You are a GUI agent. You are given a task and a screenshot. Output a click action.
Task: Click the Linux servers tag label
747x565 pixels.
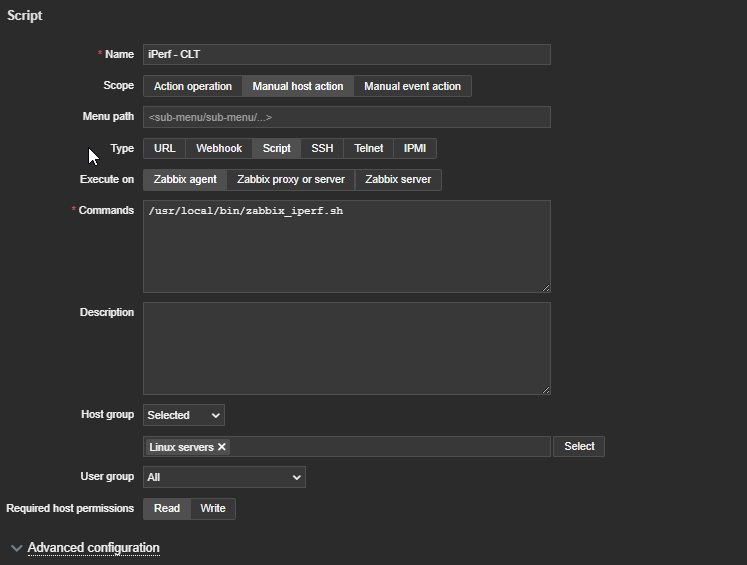(182, 447)
